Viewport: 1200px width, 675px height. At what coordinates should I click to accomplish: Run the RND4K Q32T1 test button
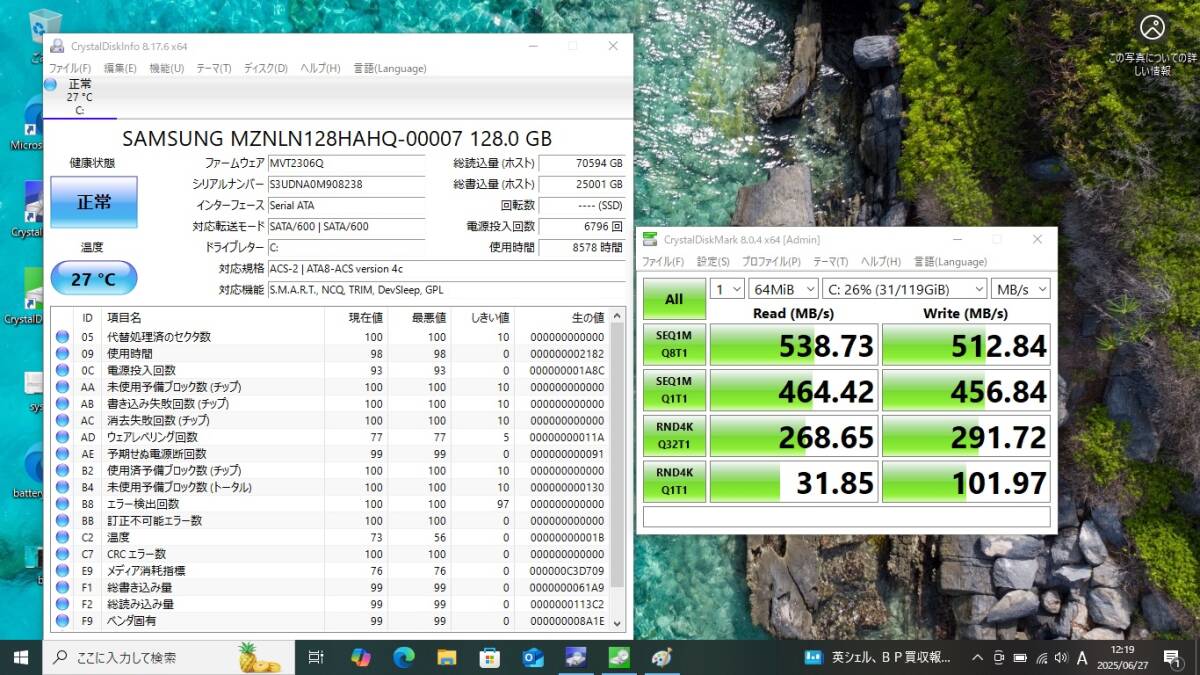click(674, 436)
